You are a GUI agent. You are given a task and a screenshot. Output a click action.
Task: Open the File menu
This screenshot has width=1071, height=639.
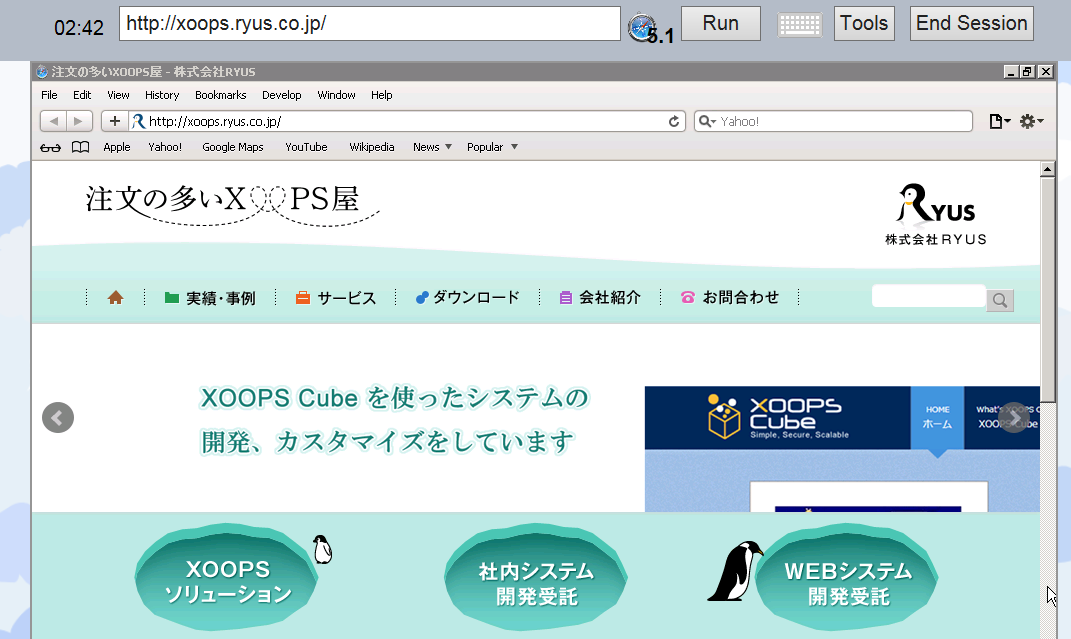point(49,96)
